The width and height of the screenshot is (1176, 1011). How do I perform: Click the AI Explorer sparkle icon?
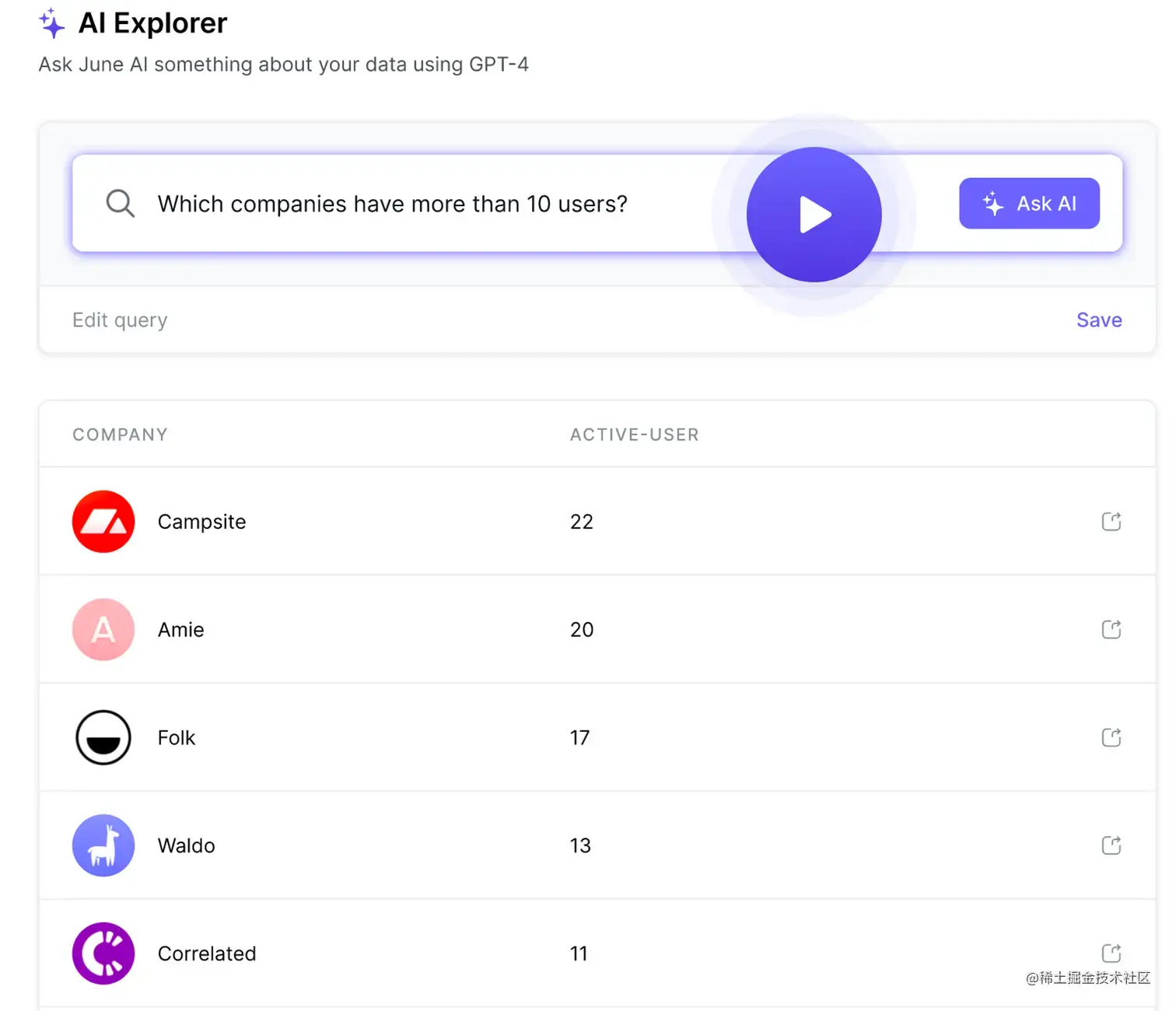click(51, 23)
